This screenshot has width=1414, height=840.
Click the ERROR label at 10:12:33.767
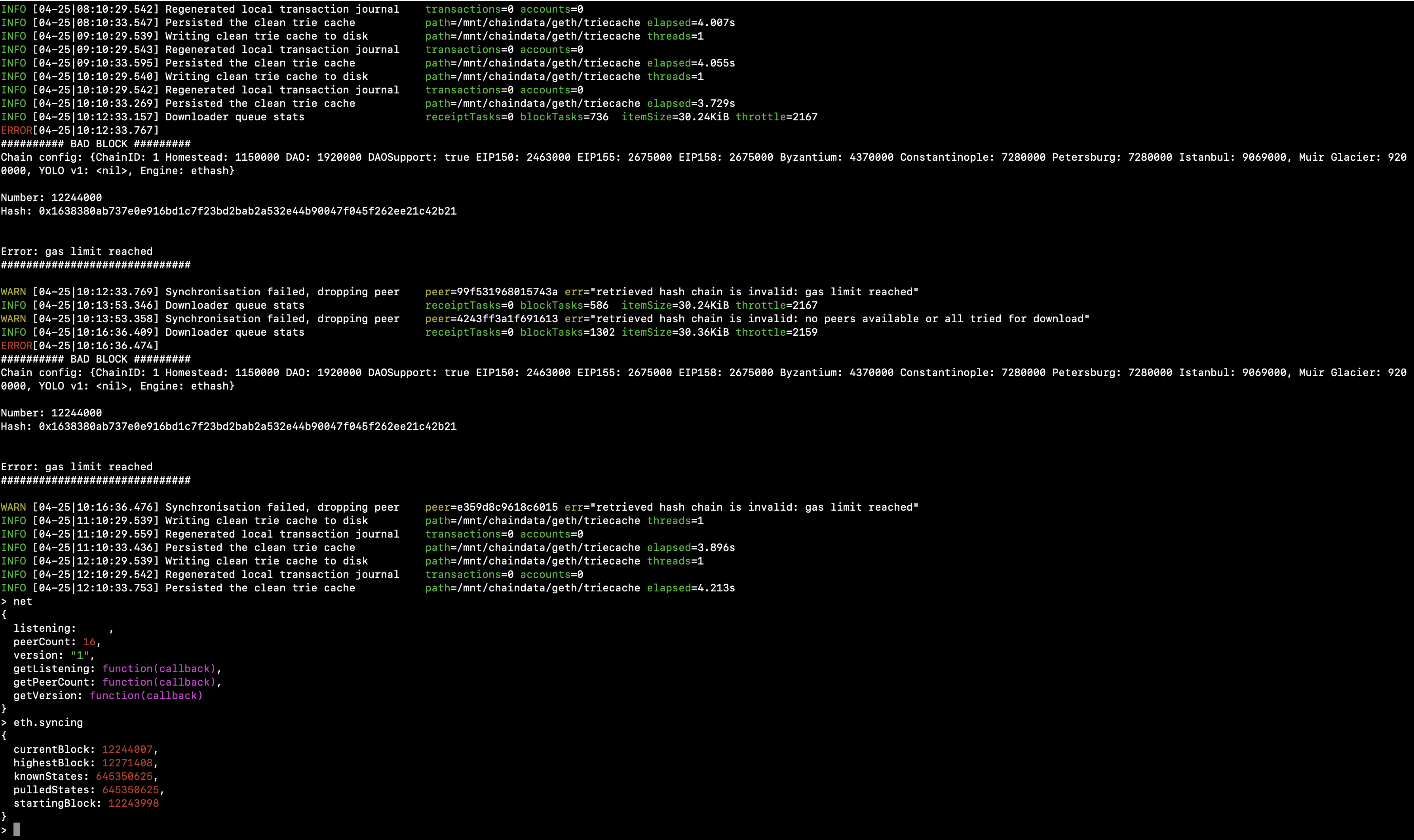16,130
